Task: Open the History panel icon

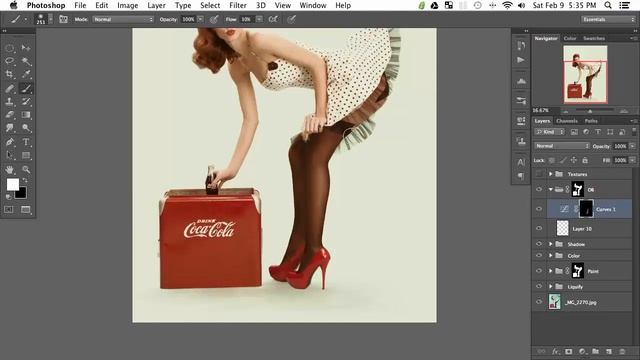Action: coord(521,46)
